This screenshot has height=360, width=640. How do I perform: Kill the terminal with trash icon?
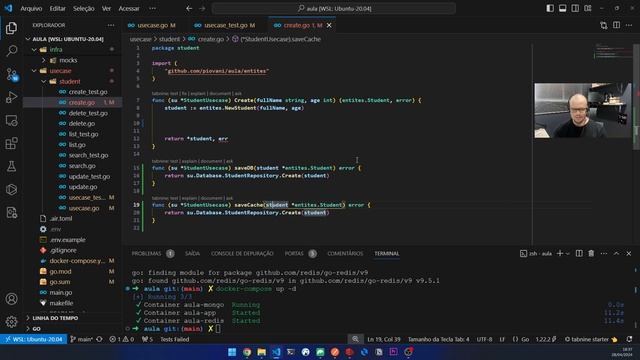(591, 253)
